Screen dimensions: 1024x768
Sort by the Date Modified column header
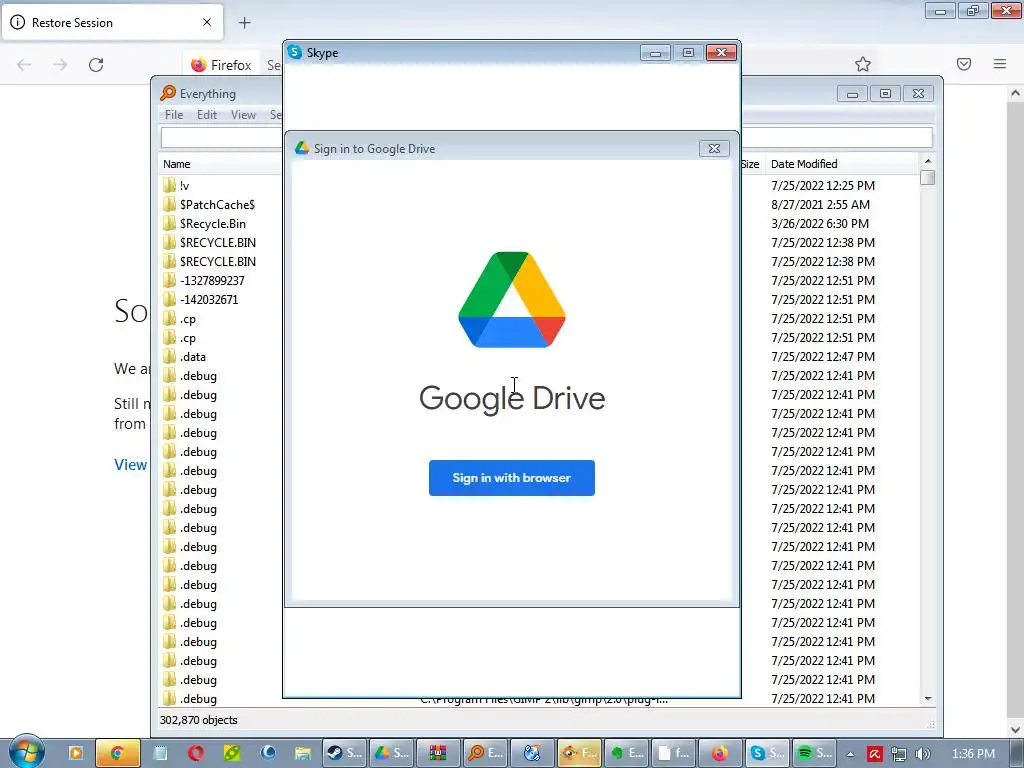(804, 164)
